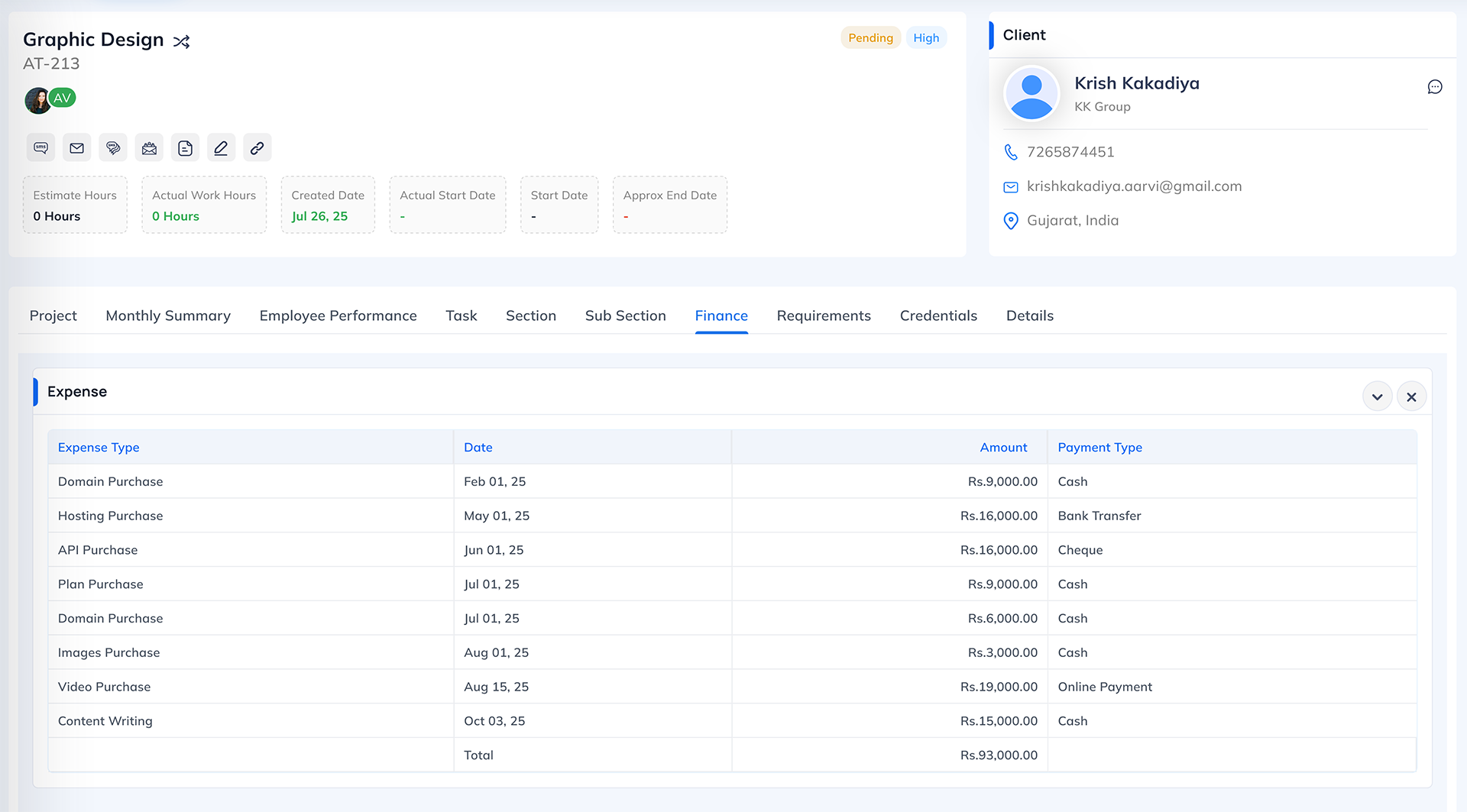Screen dimensions: 1467x812
Task: Click the single SMS icon button
Action: point(40,148)
